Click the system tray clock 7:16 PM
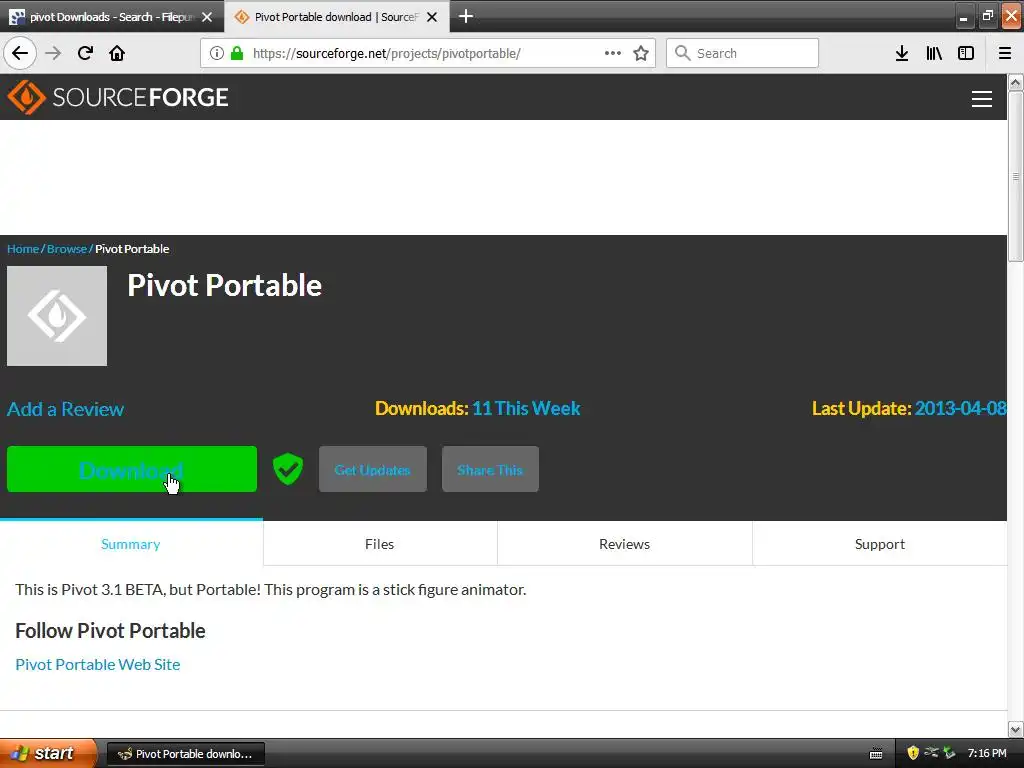 987,753
